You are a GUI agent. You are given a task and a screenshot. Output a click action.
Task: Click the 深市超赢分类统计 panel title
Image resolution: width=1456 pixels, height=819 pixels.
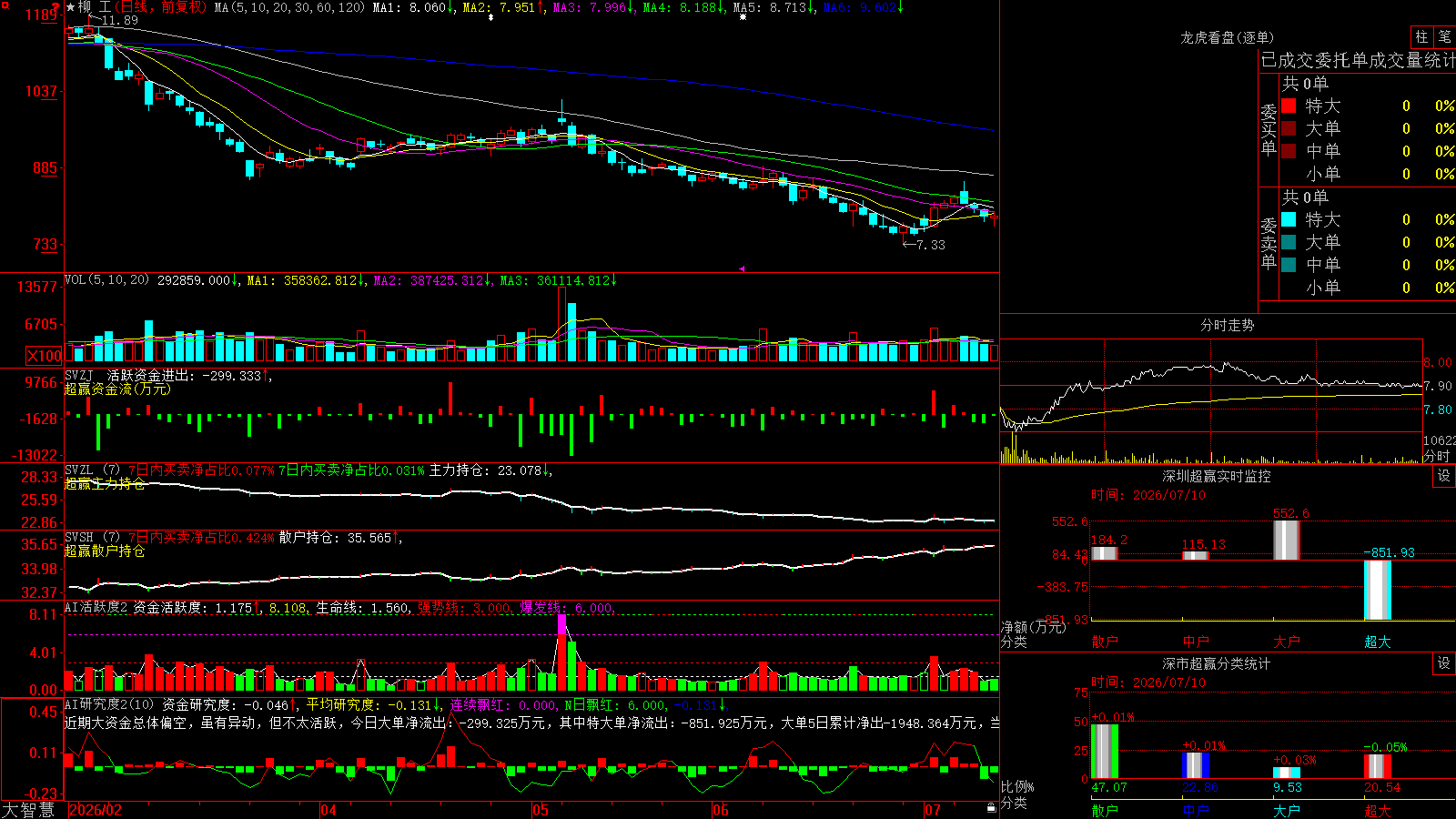coord(1216,663)
